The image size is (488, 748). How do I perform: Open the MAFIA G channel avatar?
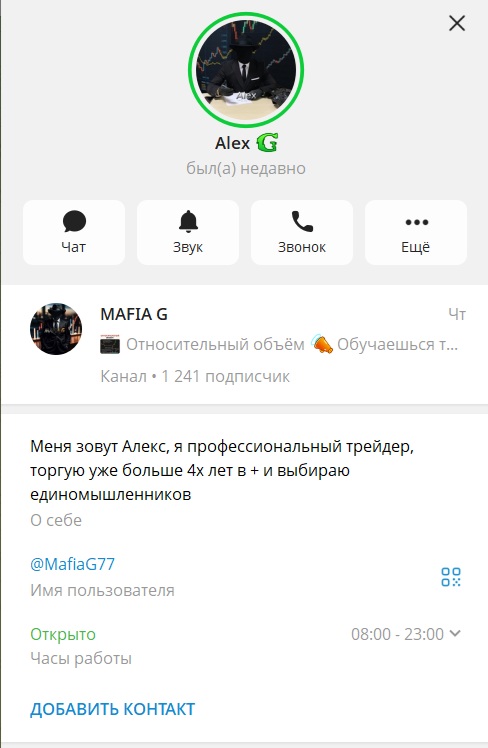[56, 329]
